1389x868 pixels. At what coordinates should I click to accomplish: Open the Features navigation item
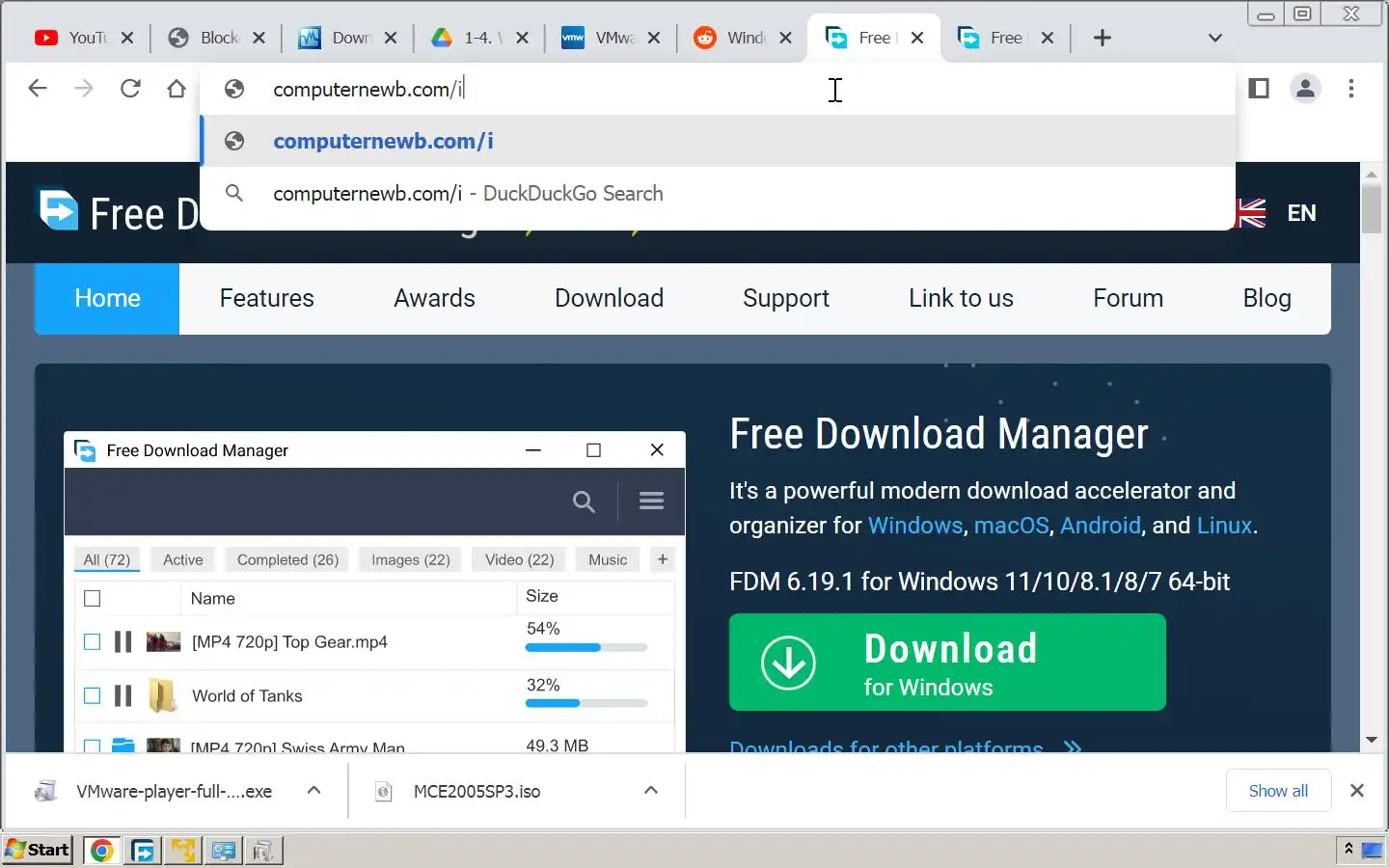click(x=266, y=298)
